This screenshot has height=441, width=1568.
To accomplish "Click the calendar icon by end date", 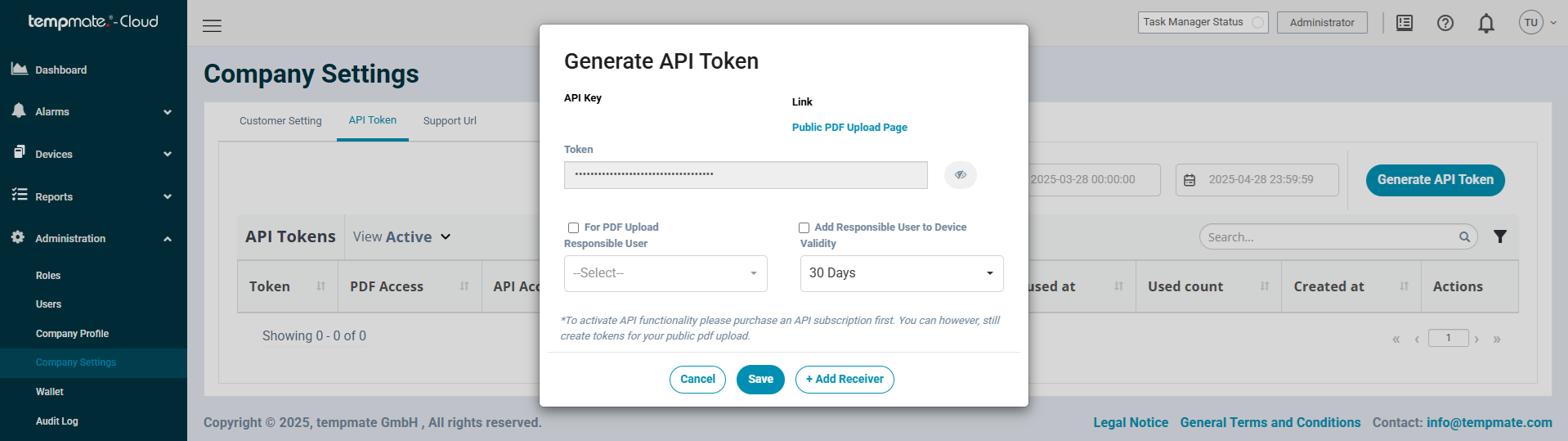I will click(x=1190, y=180).
